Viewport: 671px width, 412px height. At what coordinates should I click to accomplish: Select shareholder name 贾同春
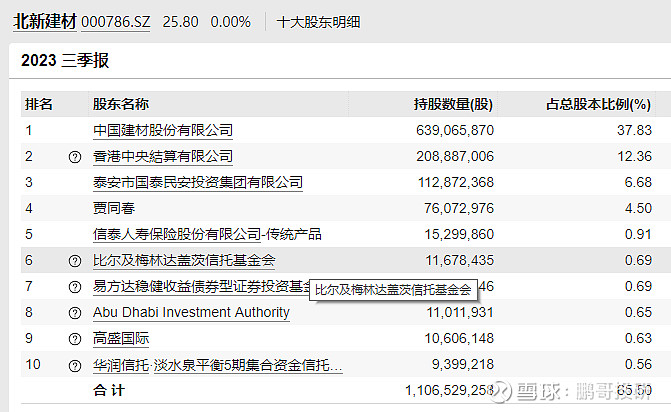coord(114,208)
